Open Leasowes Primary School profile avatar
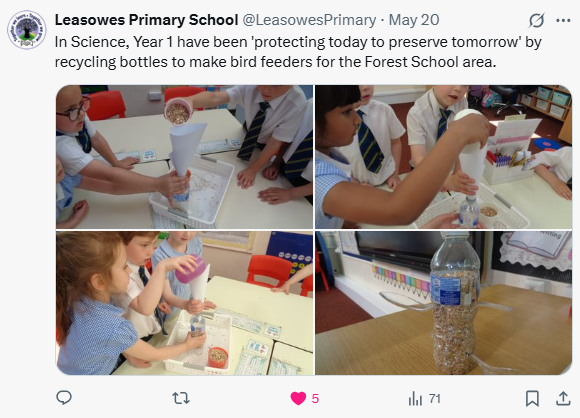This screenshot has width=580, height=418. (x=27, y=30)
